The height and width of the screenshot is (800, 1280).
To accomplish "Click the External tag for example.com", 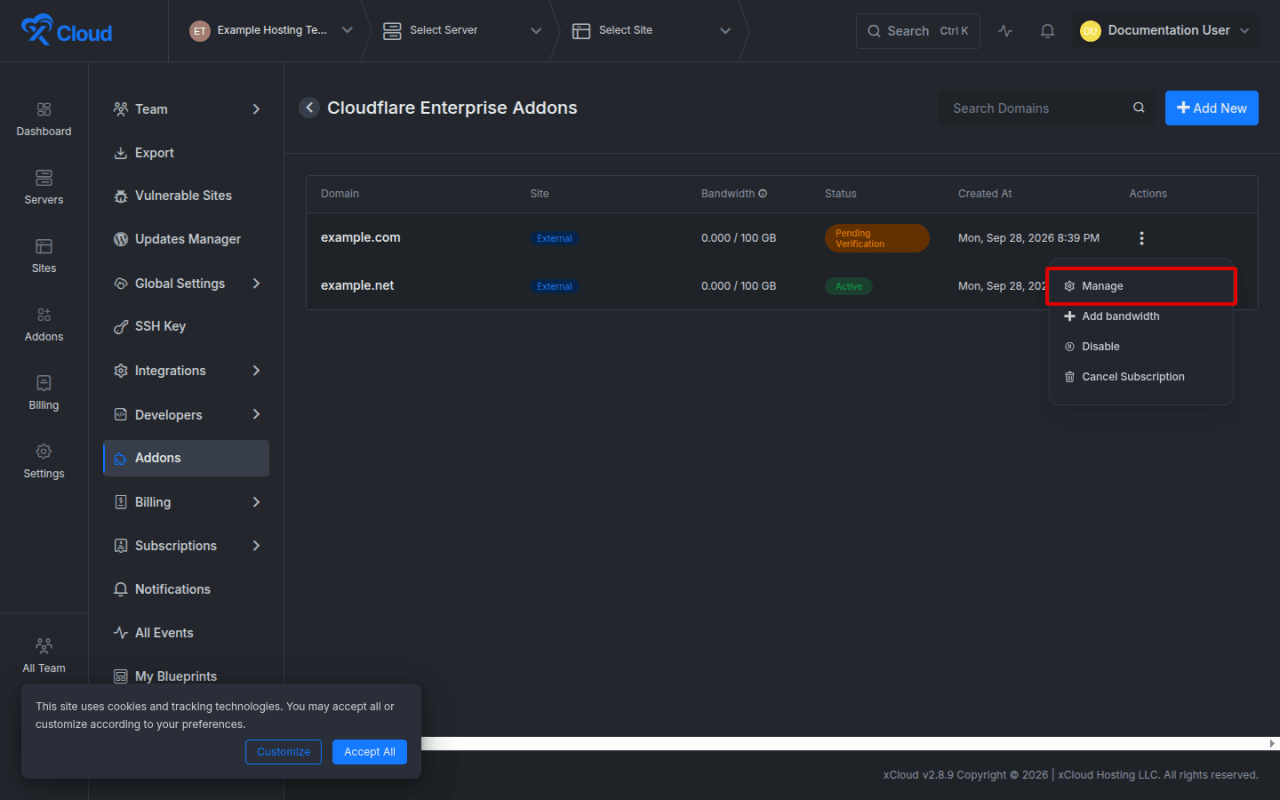I will (554, 238).
